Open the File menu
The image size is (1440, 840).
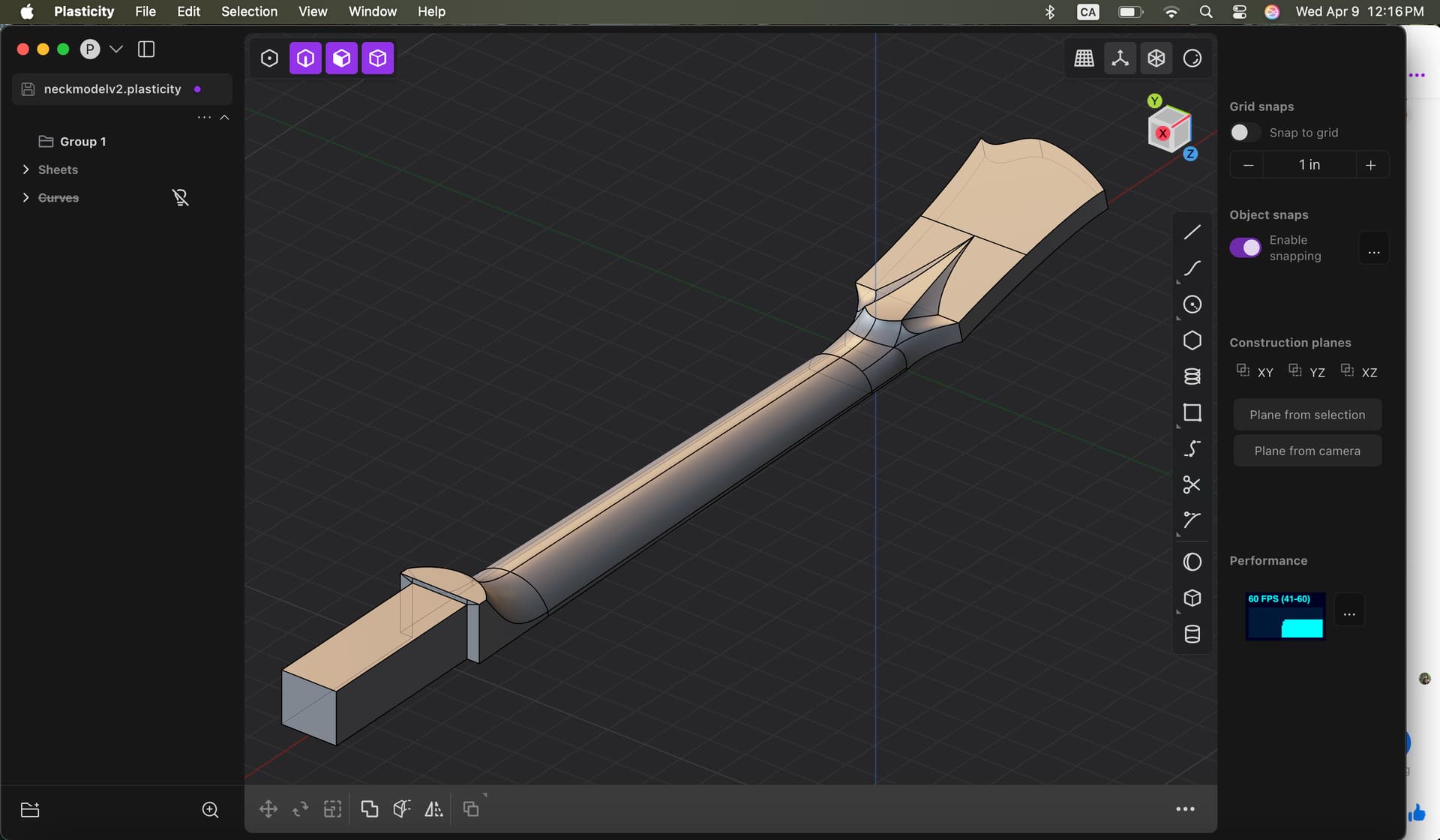click(145, 11)
